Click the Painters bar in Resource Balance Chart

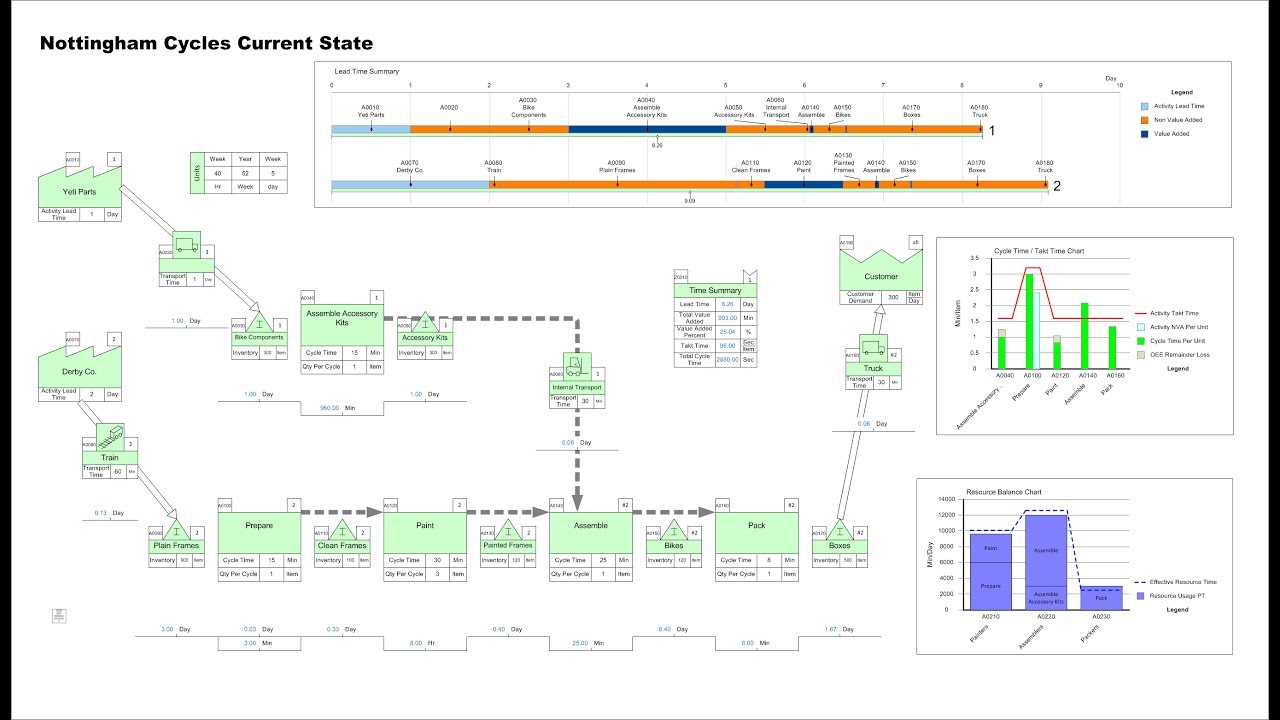click(991, 571)
